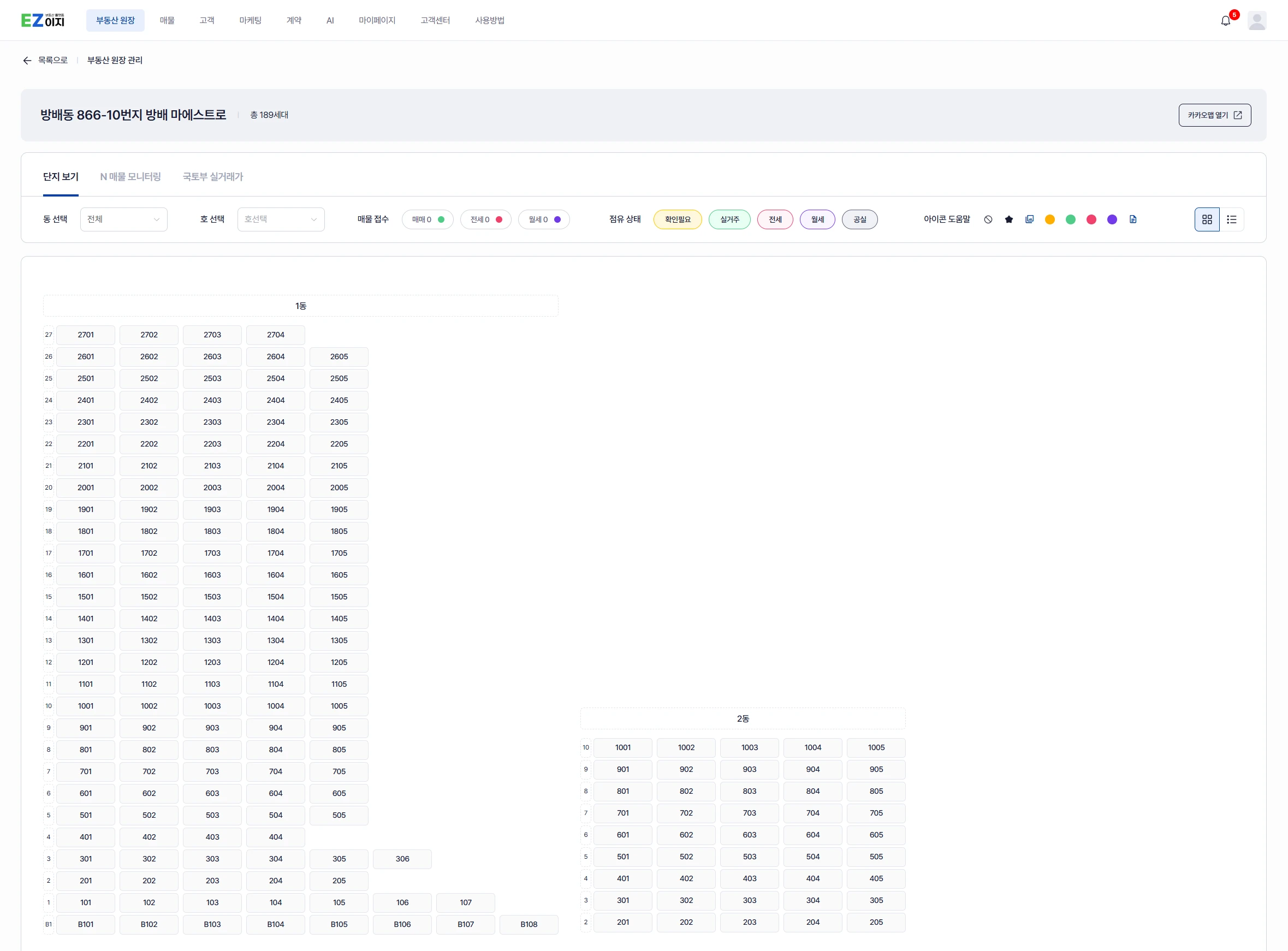
Task: Click the prohibited circle icon in legend
Action: pyautogui.click(x=988, y=219)
